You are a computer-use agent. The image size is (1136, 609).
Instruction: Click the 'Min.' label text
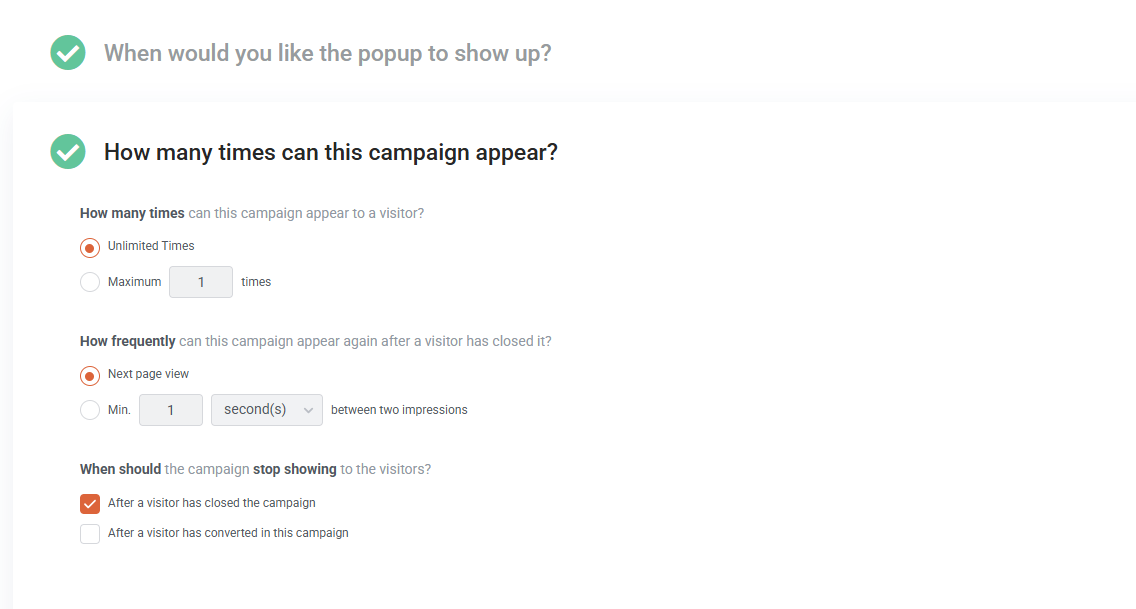click(119, 410)
